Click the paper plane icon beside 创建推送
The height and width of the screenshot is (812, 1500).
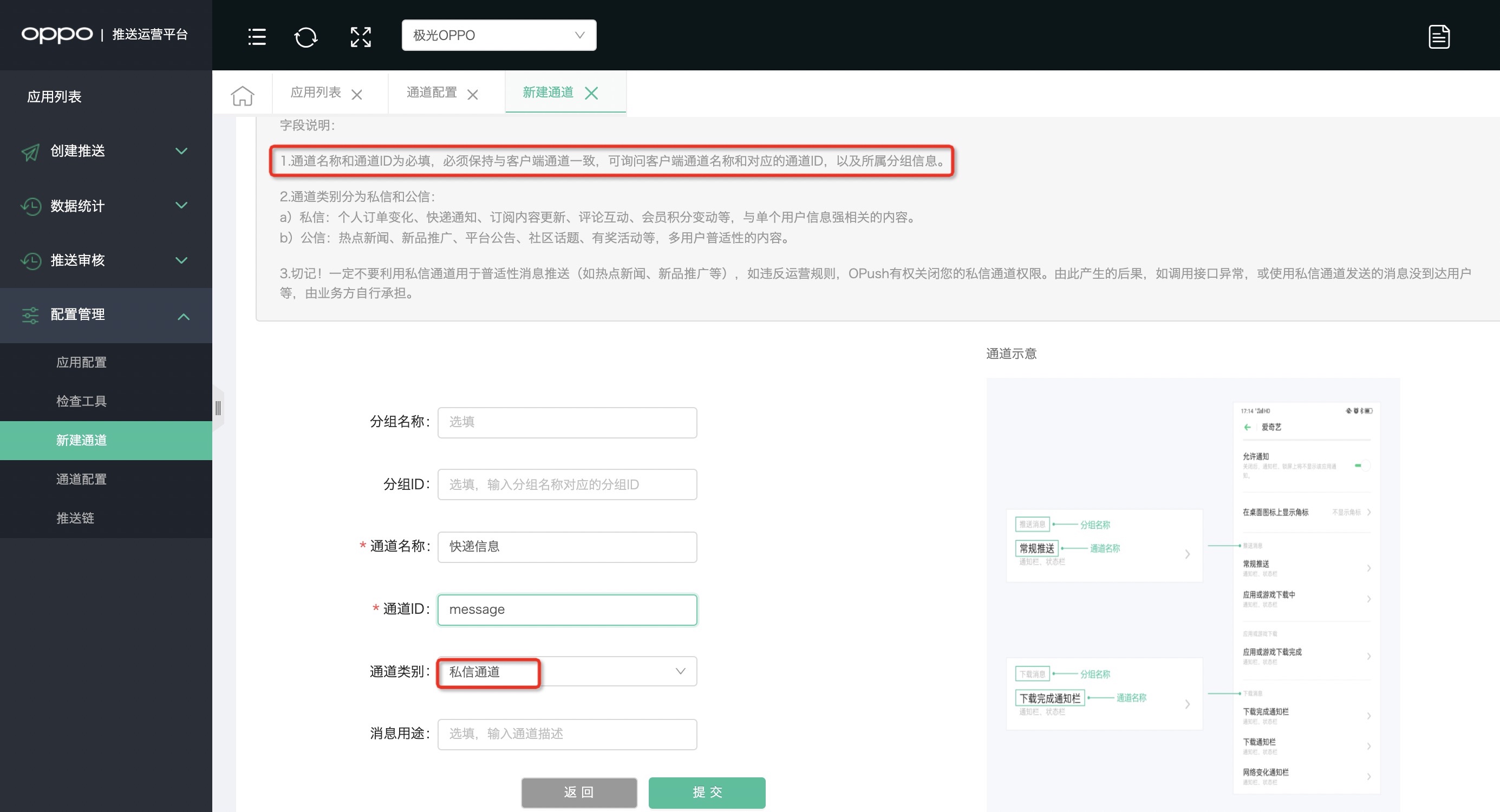click(x=31, y=152)
